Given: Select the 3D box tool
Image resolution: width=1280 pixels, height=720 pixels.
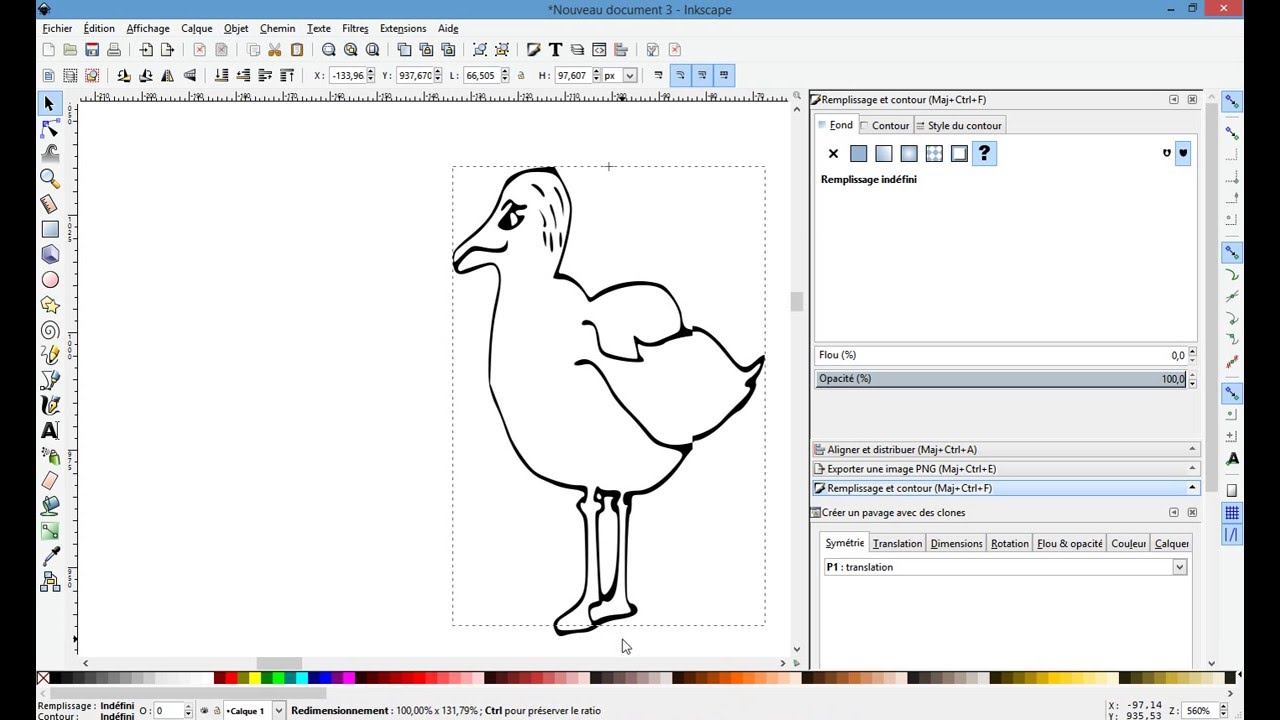Looking at the screenshot, I should point(49,254).
